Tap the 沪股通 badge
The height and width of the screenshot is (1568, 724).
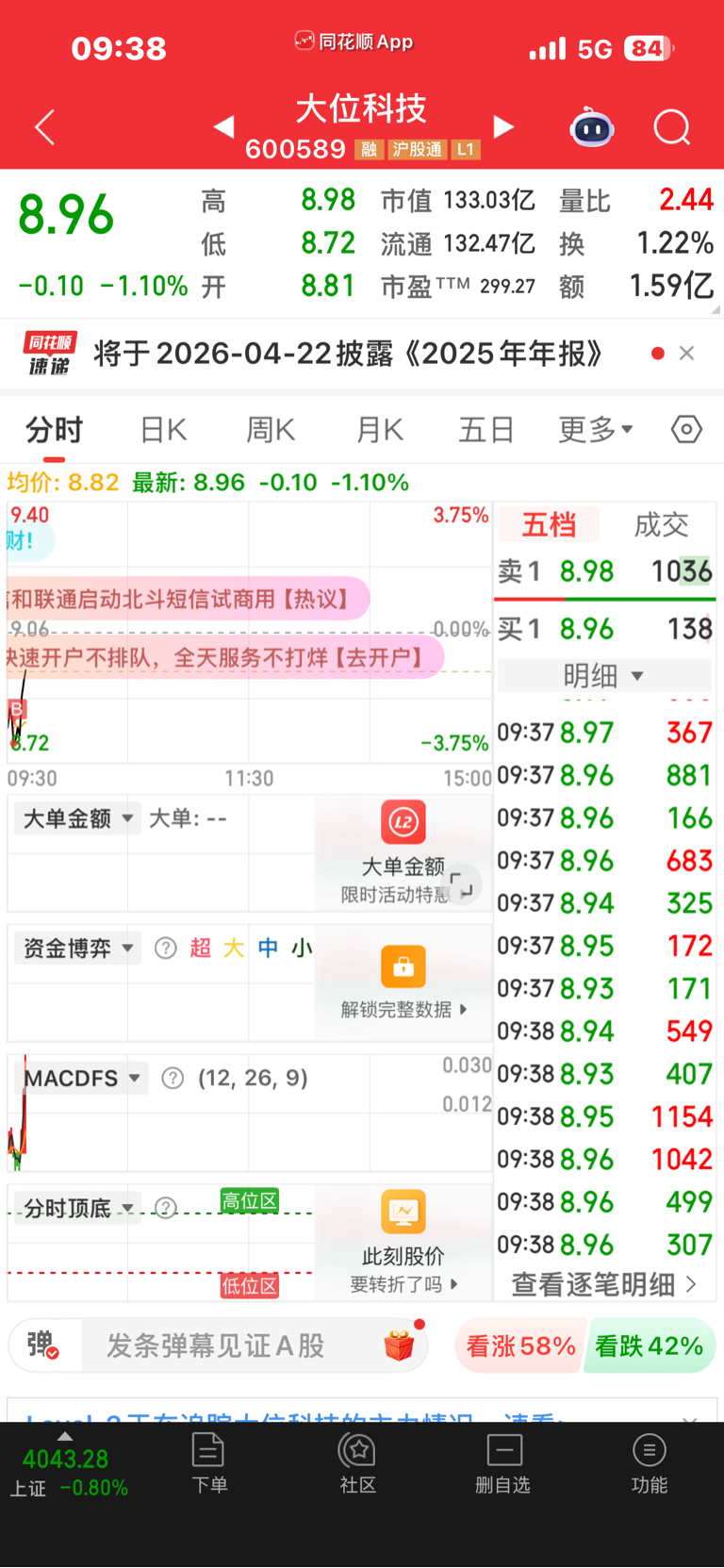coord(417,150)
